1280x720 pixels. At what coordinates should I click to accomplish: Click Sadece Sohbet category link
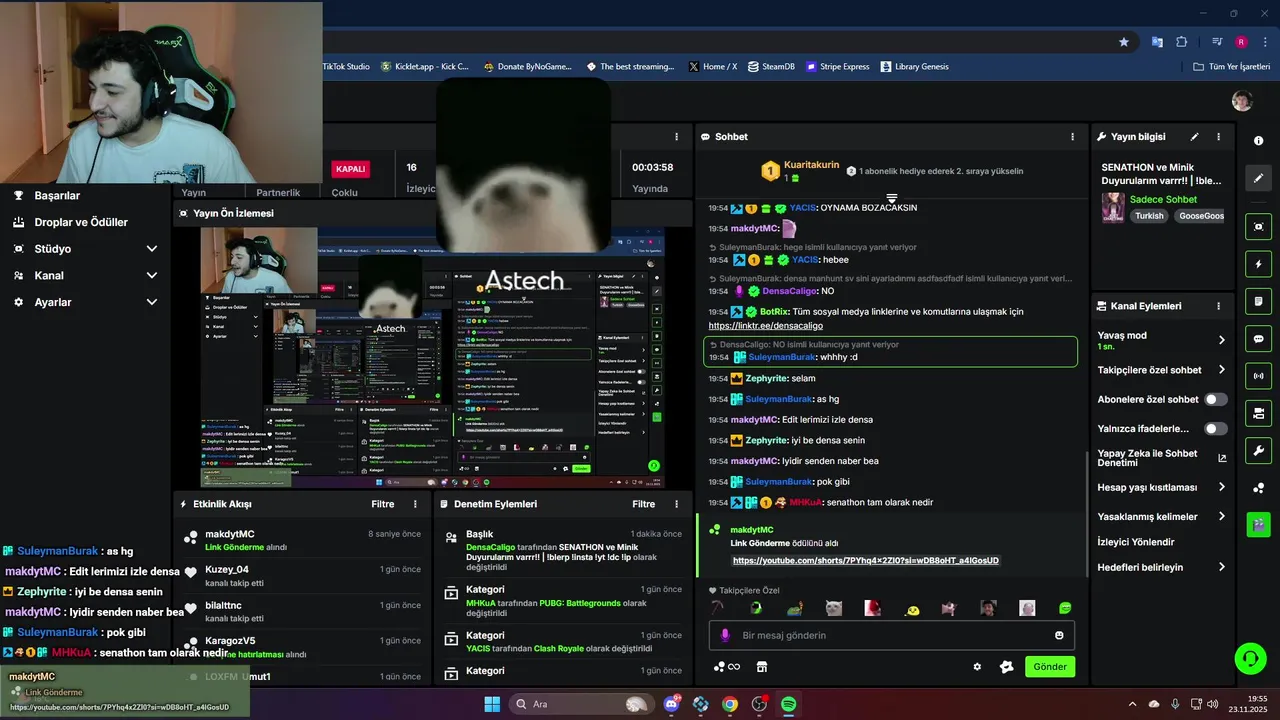(1163, 200)
